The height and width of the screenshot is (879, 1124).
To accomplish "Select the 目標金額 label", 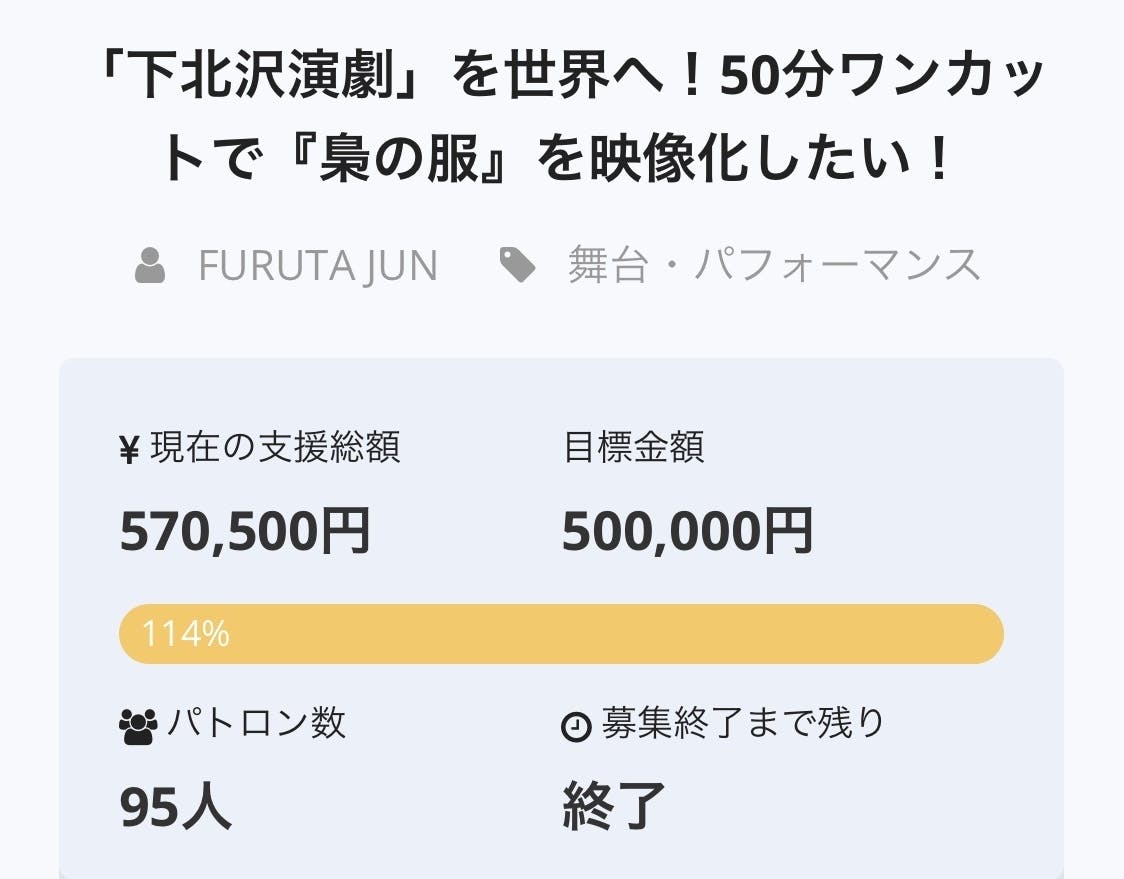I will pyautogui.click(x=634, y=448).
